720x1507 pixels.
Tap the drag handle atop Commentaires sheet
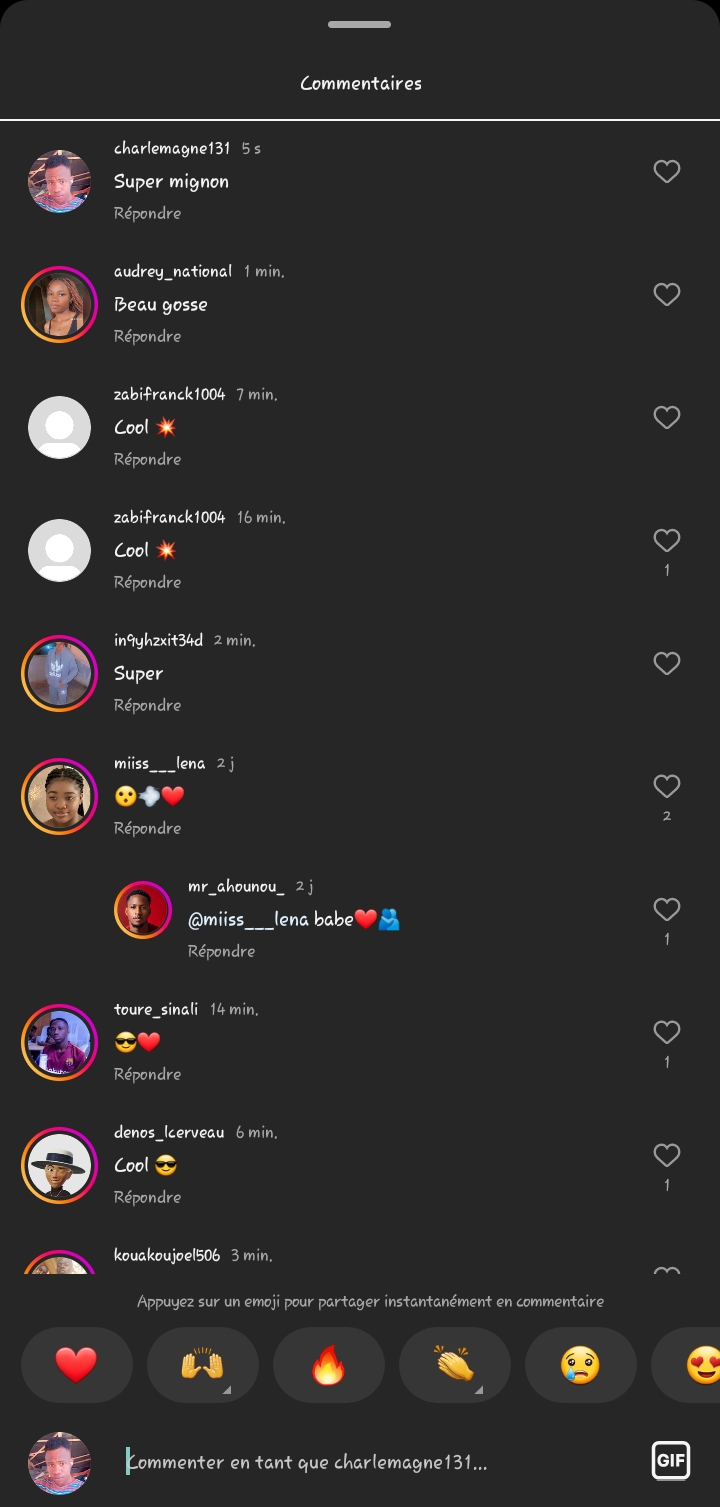(x=359, y=24)
